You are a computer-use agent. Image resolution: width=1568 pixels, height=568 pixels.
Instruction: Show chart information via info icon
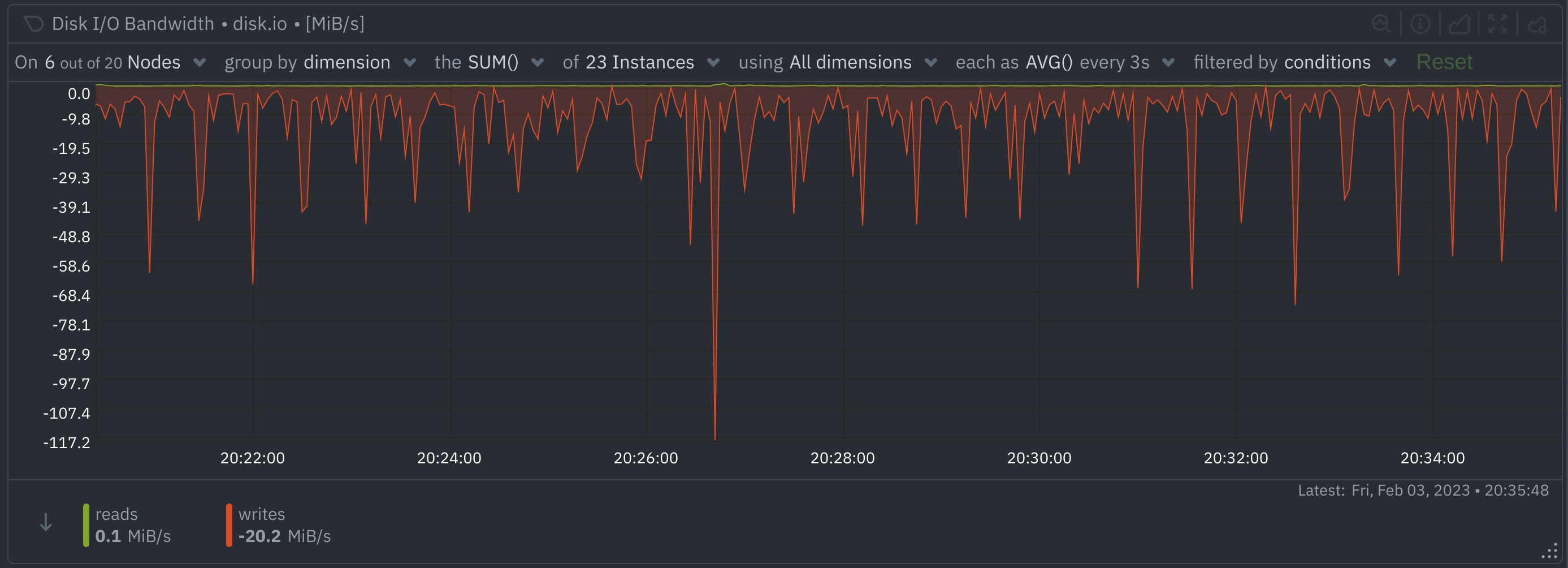click(x=1419, y=24)
